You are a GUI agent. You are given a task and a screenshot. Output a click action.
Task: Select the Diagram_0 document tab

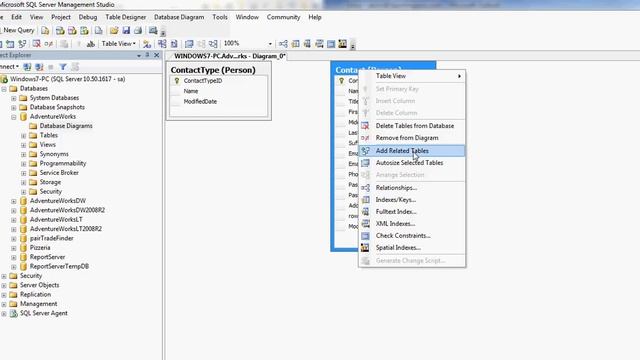tap(229, 56)
